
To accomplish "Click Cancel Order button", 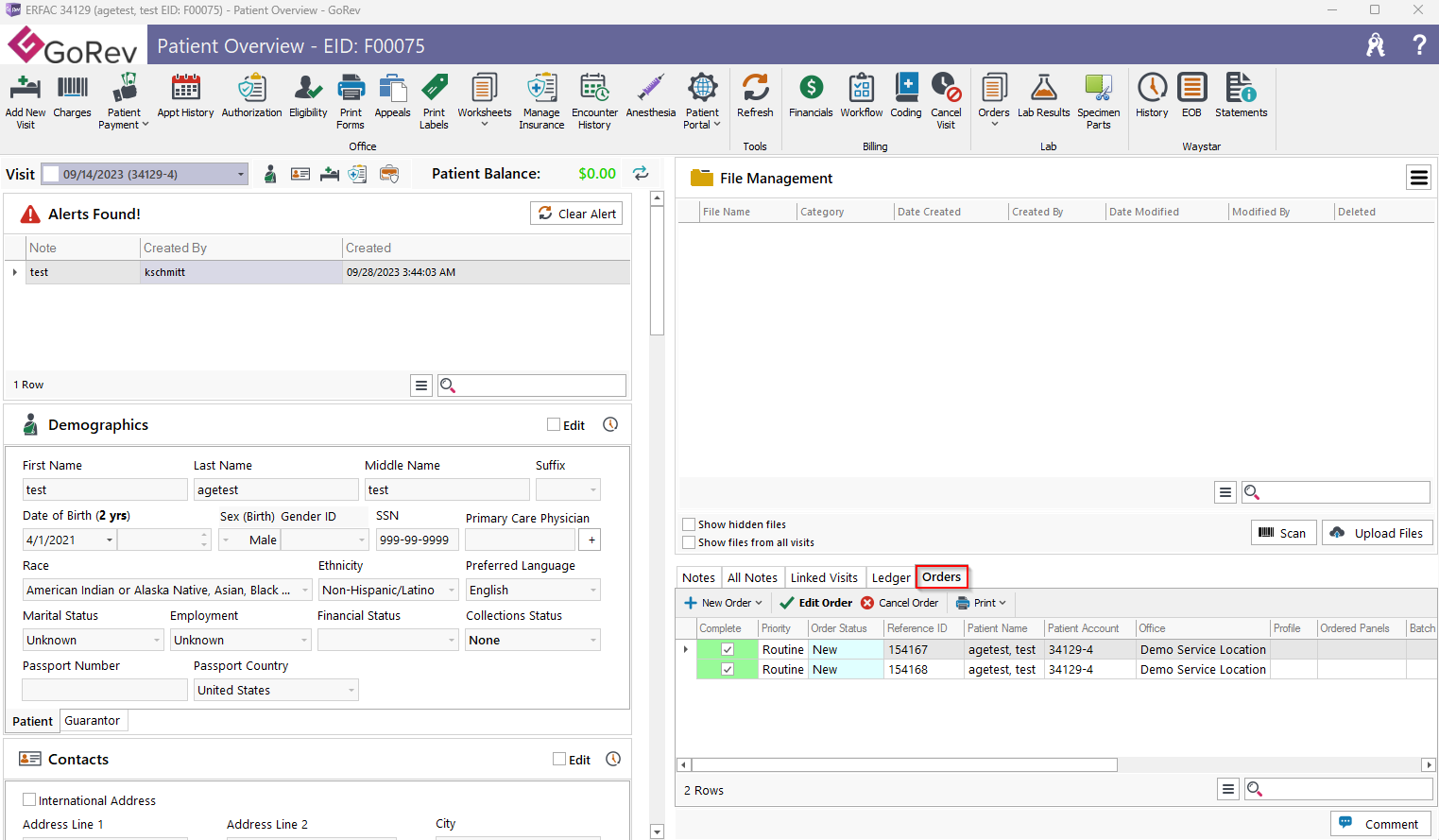I will [x=899, y=603].
